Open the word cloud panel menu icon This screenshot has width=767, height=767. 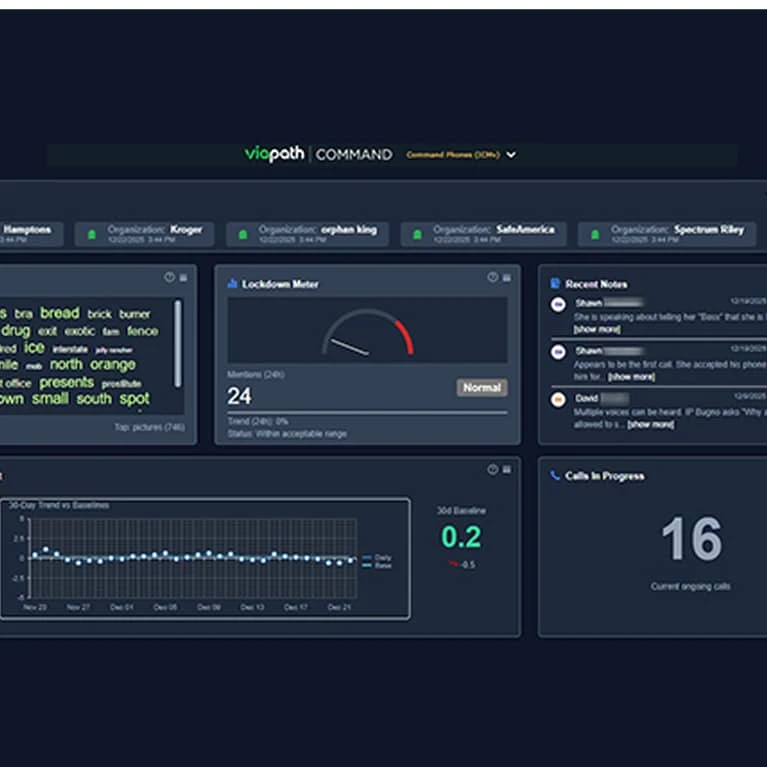[x=183, y=277]
